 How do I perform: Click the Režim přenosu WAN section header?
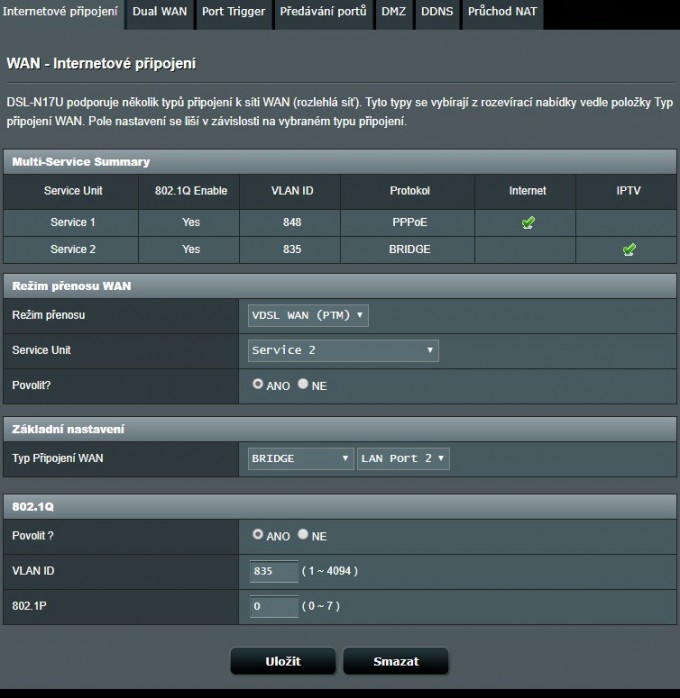340,286
